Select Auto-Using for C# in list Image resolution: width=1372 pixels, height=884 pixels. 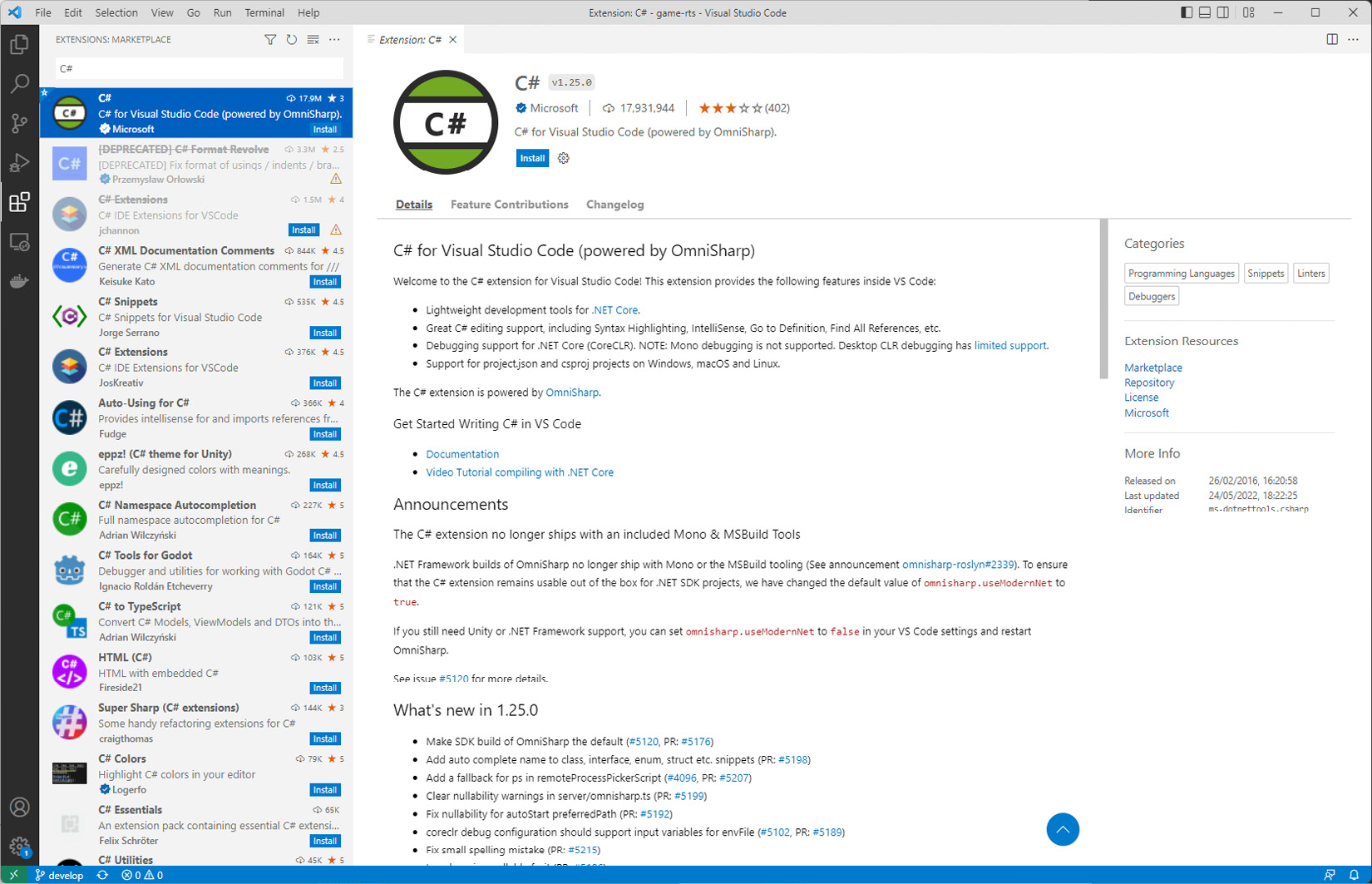(196, 418)
